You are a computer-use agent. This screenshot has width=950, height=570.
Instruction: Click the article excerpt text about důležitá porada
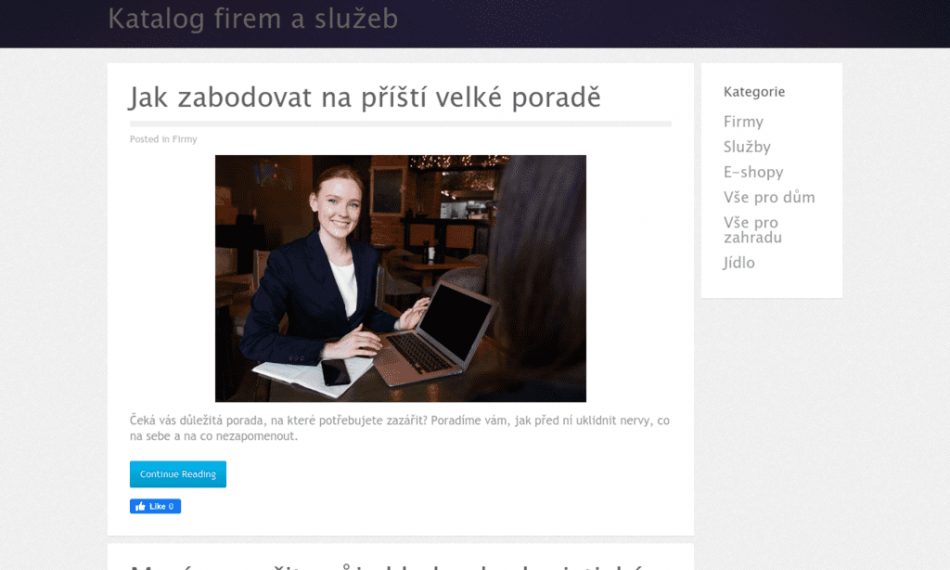[x=399, y=428]
